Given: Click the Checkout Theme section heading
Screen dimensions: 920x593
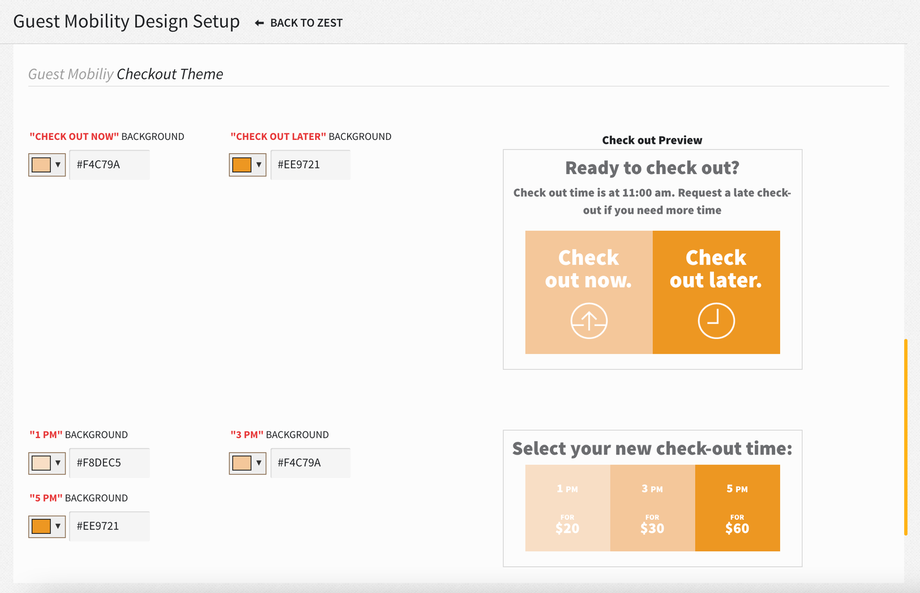Looking at the screenshot, I should click(x=126, y=74).
